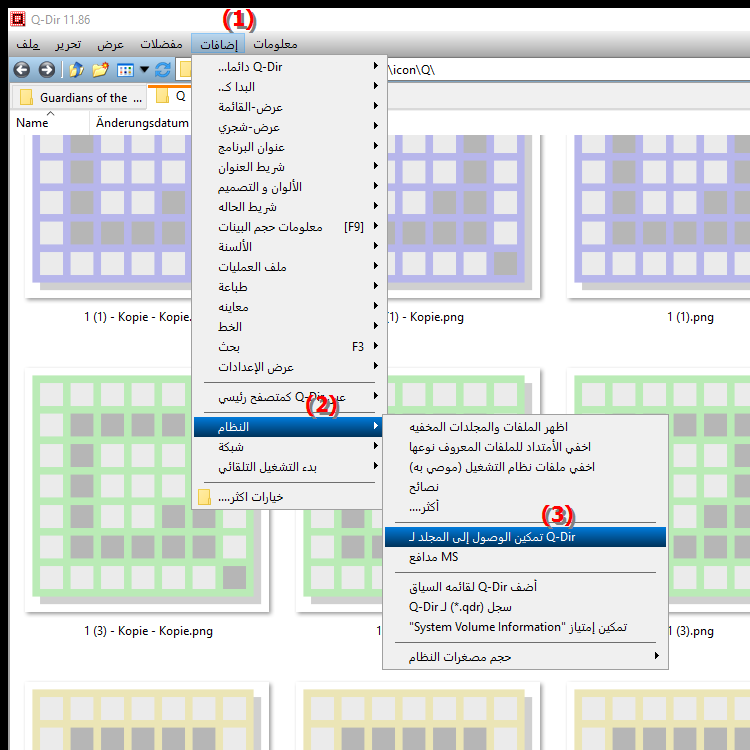Expand the شريط الحاله submenu
The height and width of the screenshot is (750, 750).
[x=289, y=207]
